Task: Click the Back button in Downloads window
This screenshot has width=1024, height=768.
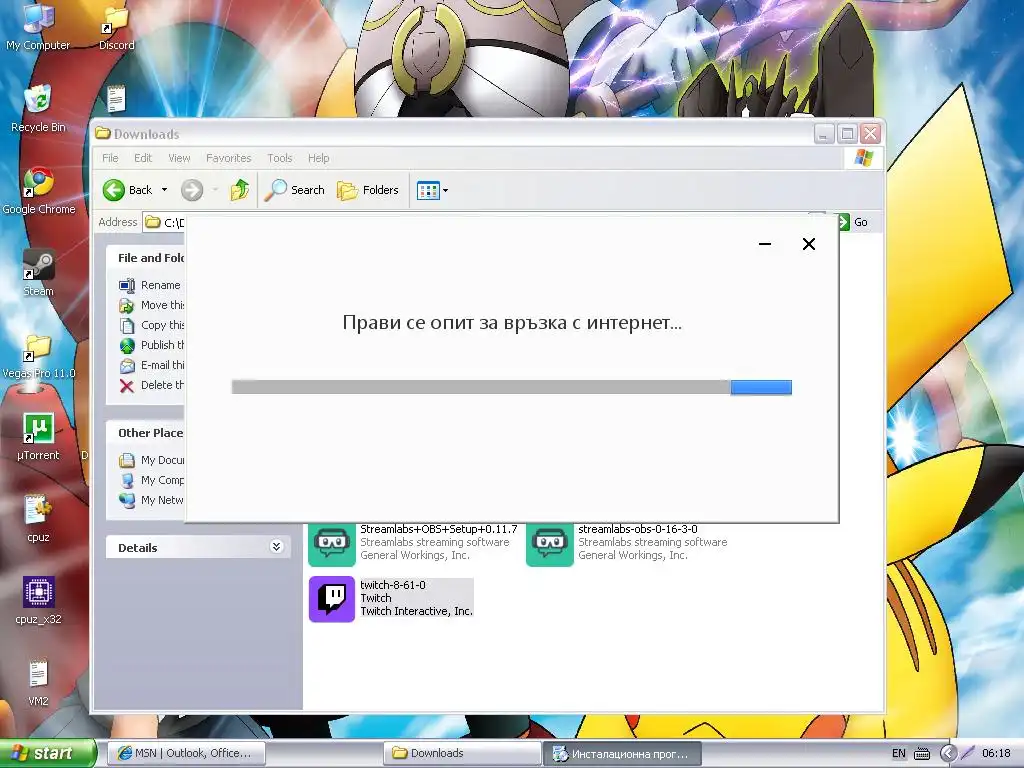Action: (x=128, y=190)
